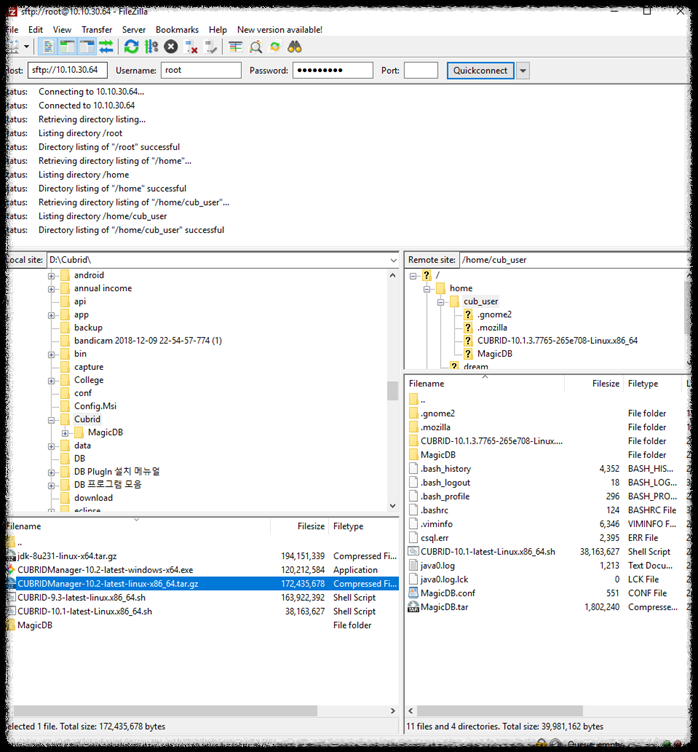The width and height of the screenshot is (698, 752).
Task: Select Config.Msi folder in local tree
Action: coord(95,406)
